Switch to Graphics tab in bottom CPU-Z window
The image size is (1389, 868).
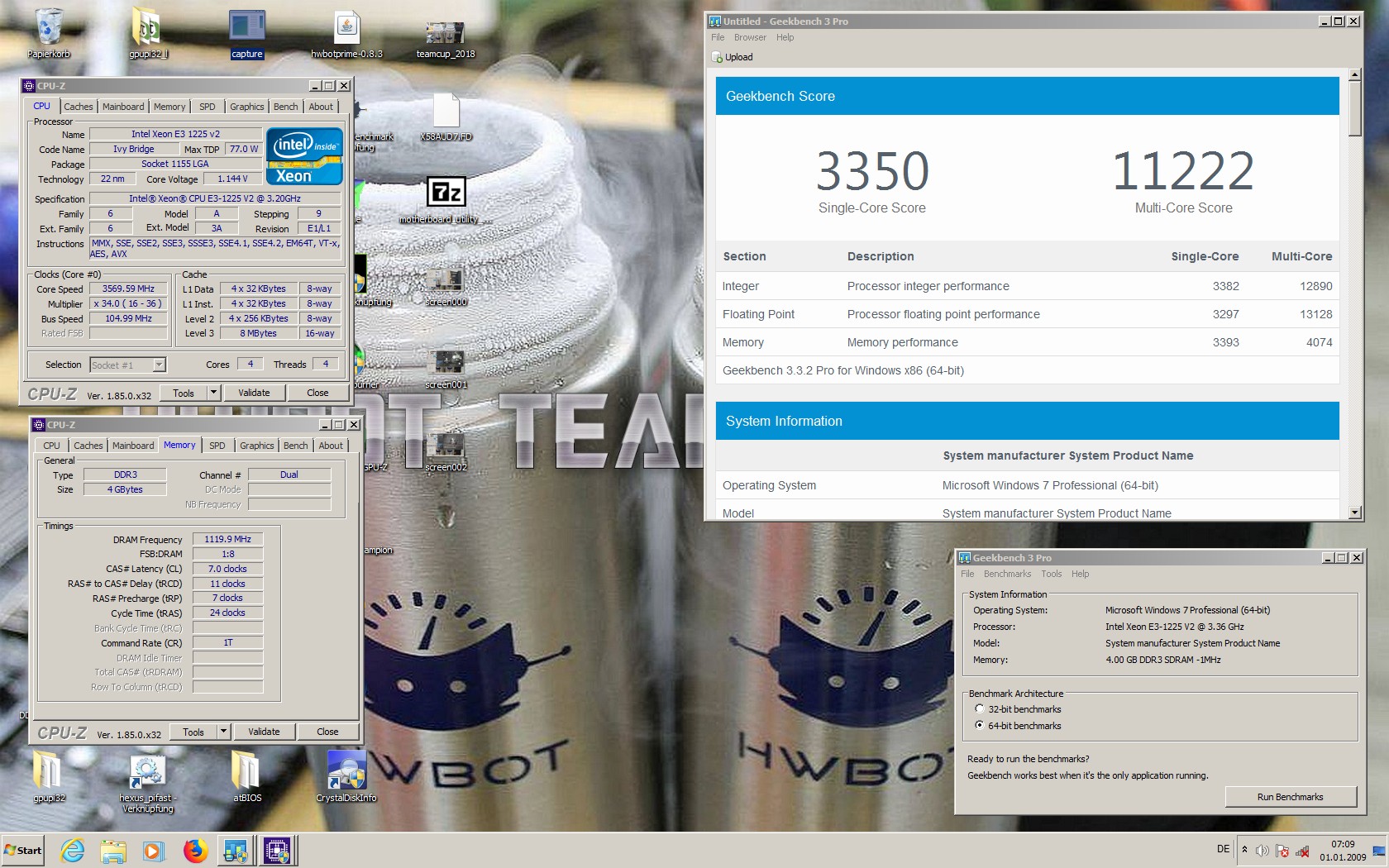pyautogui.click(x=256, y=446)
